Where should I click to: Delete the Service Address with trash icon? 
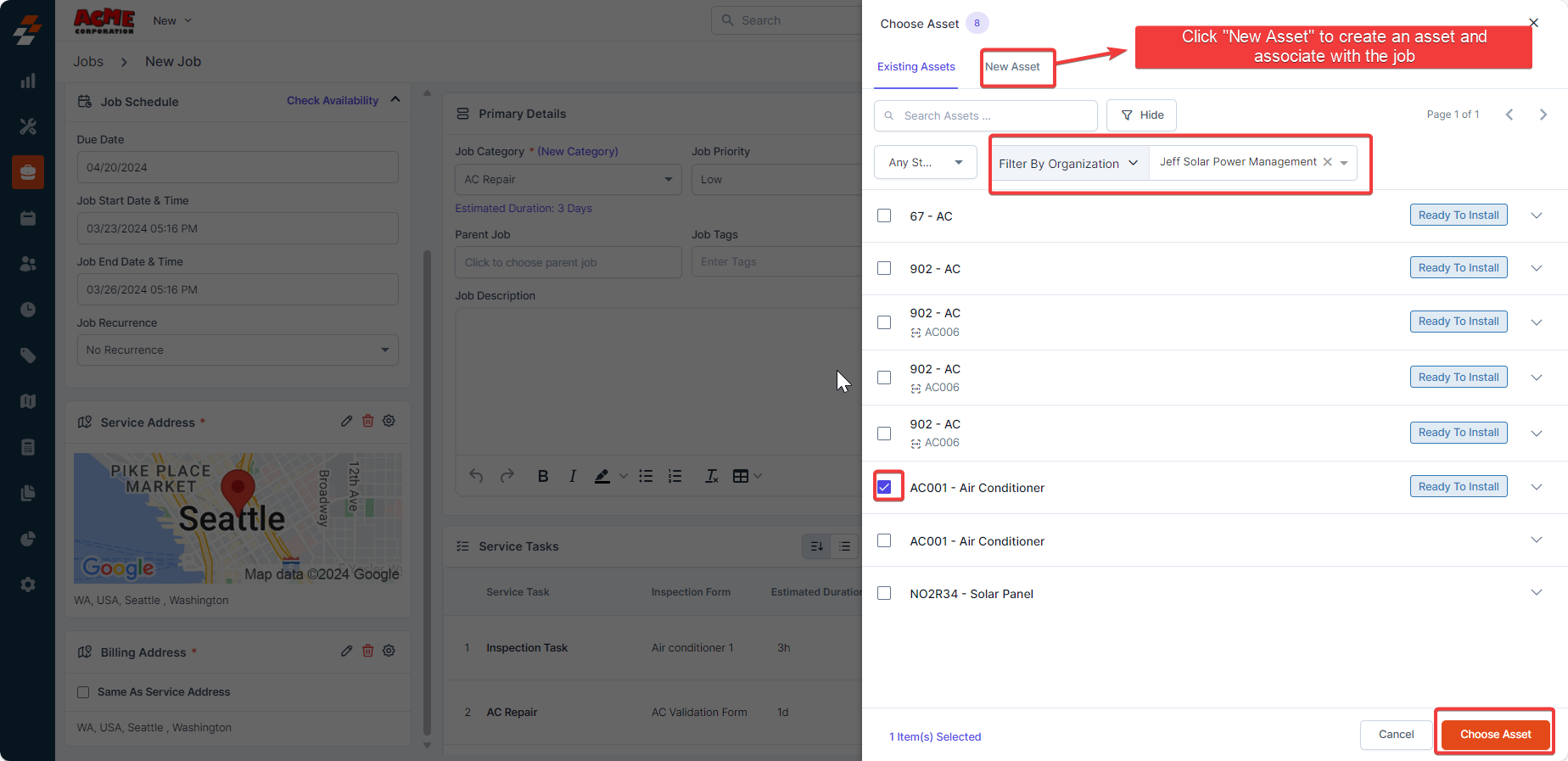click(367, 421)
